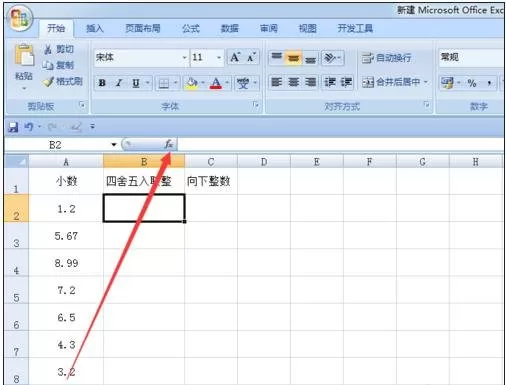Select column C header
Screen dimensions: 506x385
(211, 162)
